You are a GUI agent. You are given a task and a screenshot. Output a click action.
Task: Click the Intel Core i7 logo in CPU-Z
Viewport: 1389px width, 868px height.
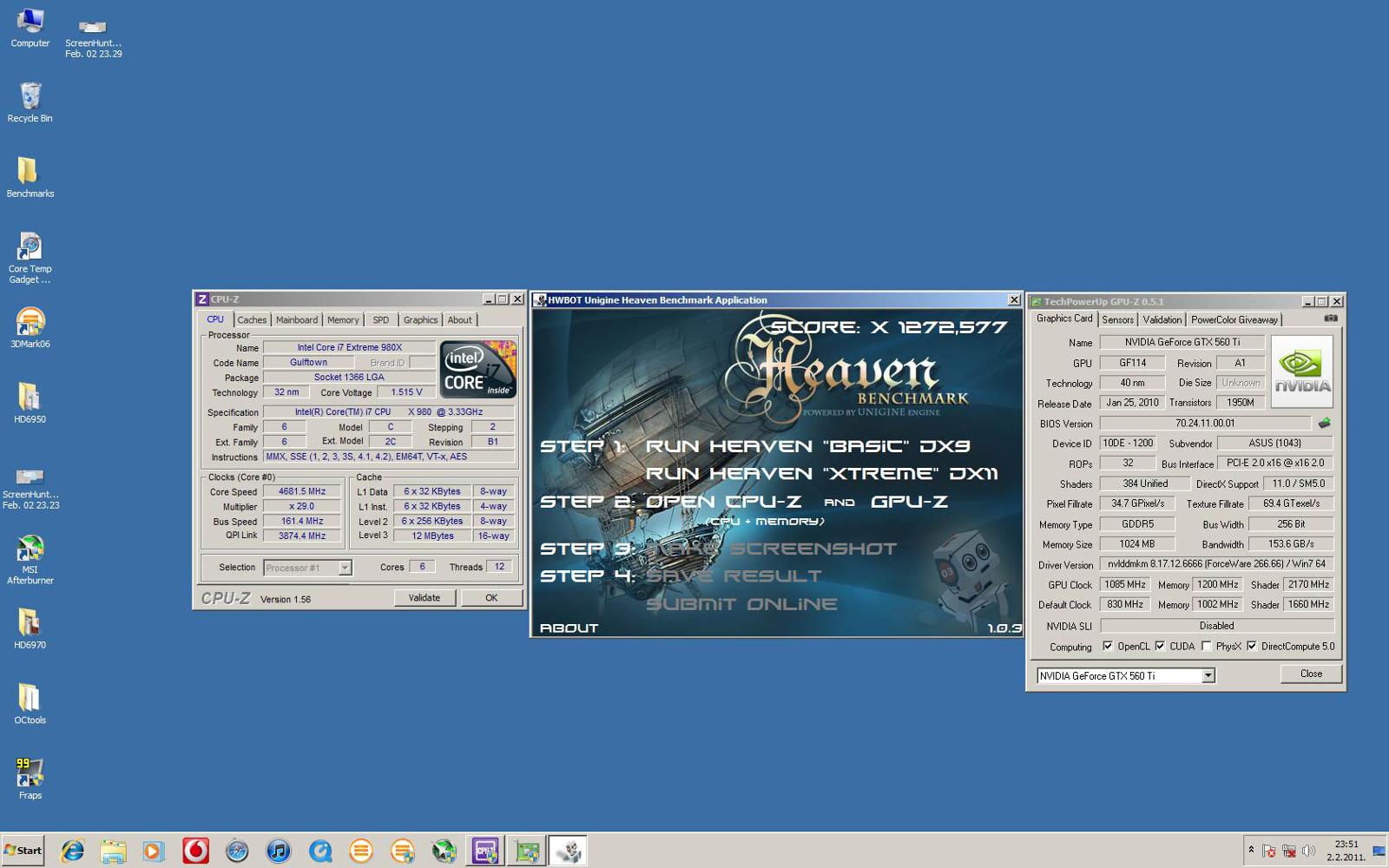tap(478, 369)
